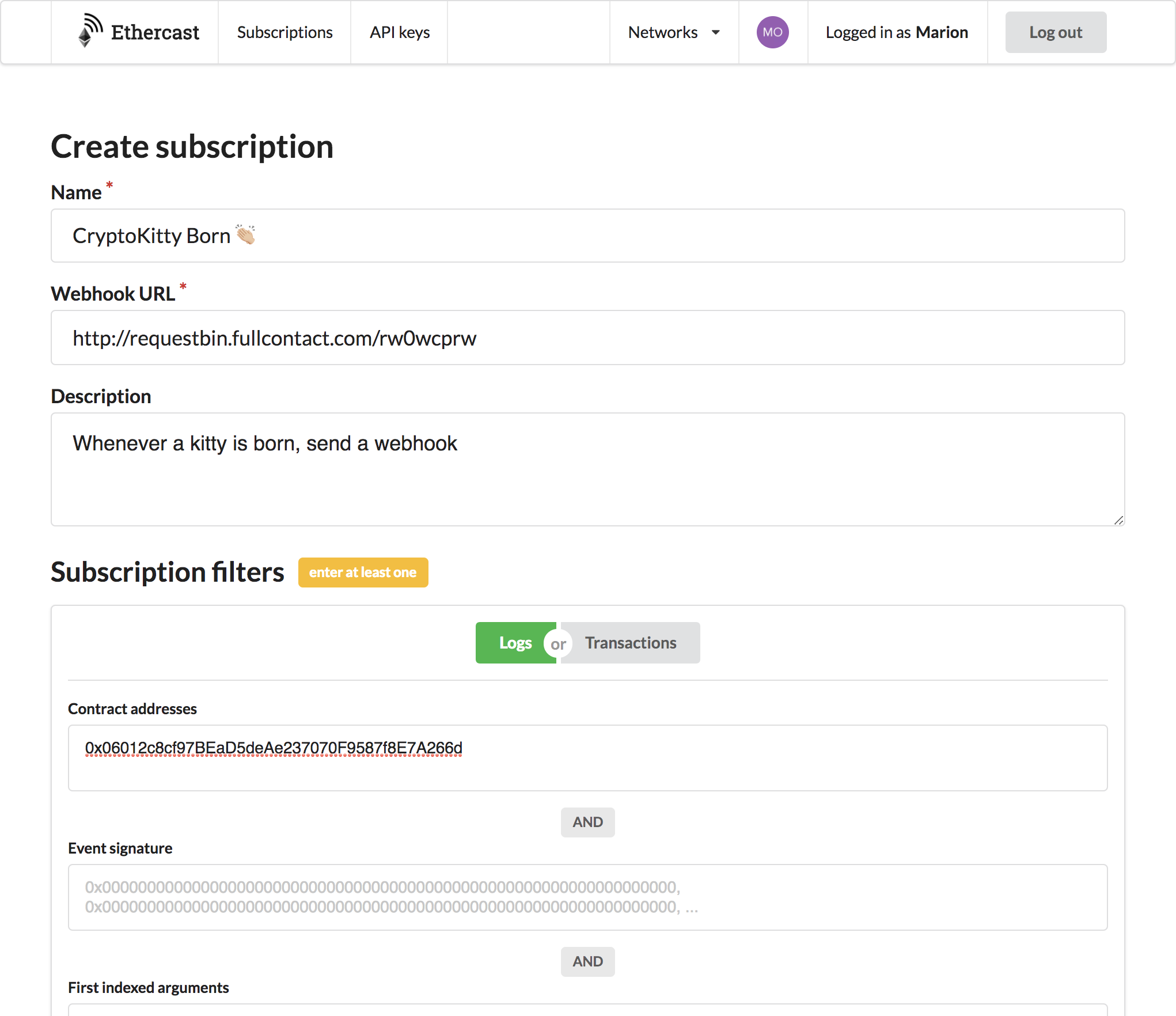Viewport: 1176px width, 1016px height.
Task: Switch filter to Transactions
Action: [631, 643]
